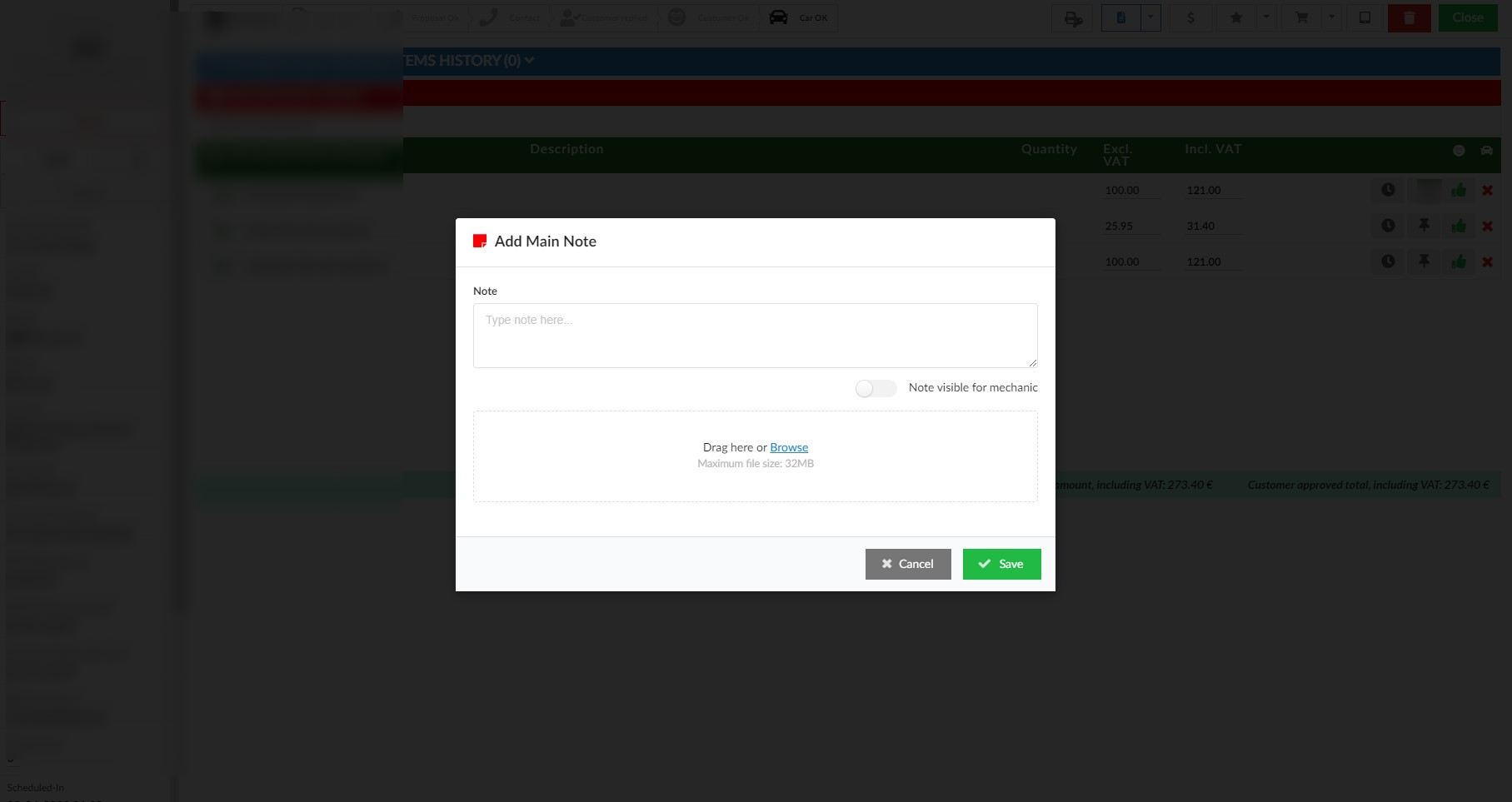The image size is (1512, 802).
Task: Select the Car OK status step
Action: tap(799, 17)
